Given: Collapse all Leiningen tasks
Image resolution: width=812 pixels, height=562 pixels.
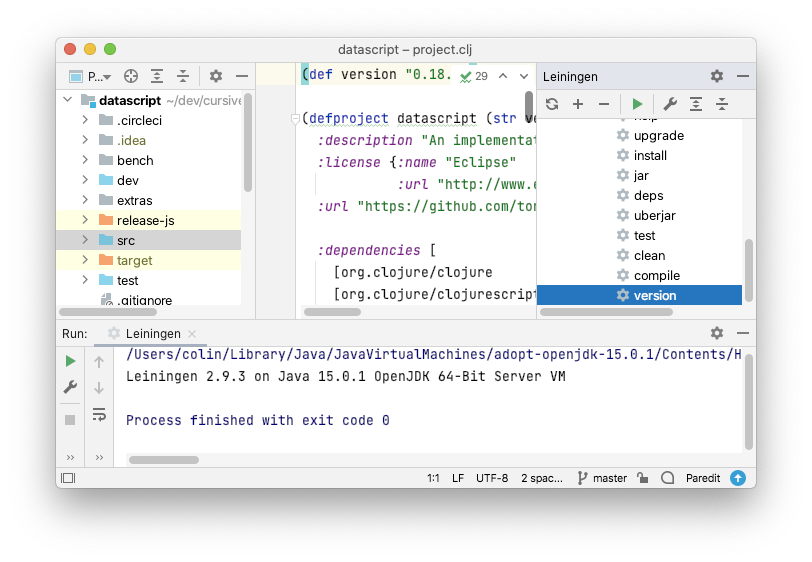Looking at the screenshot, I should 722,104.
